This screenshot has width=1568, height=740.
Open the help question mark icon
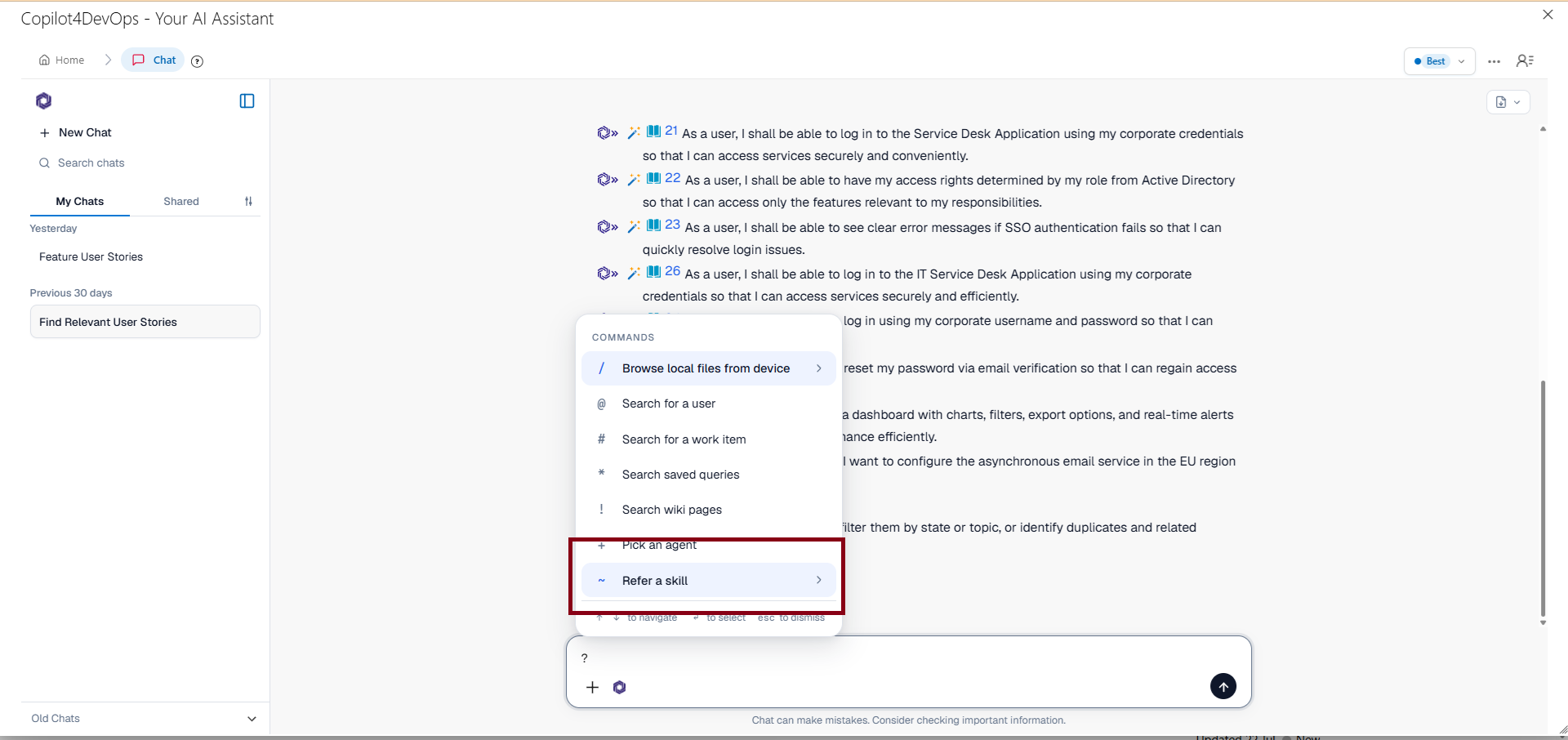click(197, 60)
